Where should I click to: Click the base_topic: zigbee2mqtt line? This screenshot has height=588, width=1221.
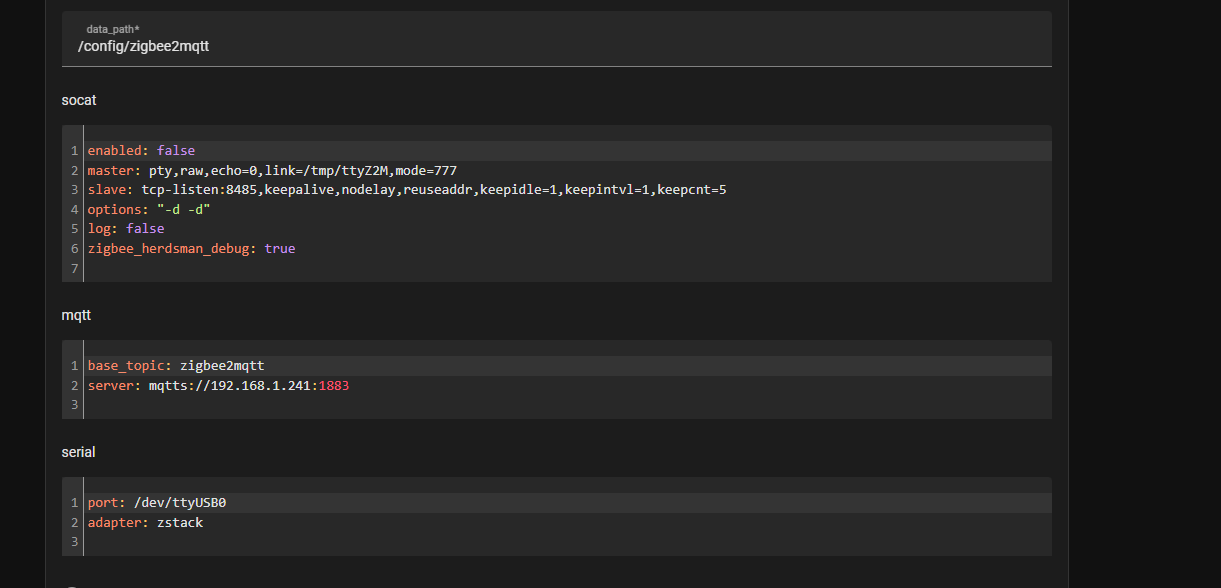click(175, 365)
